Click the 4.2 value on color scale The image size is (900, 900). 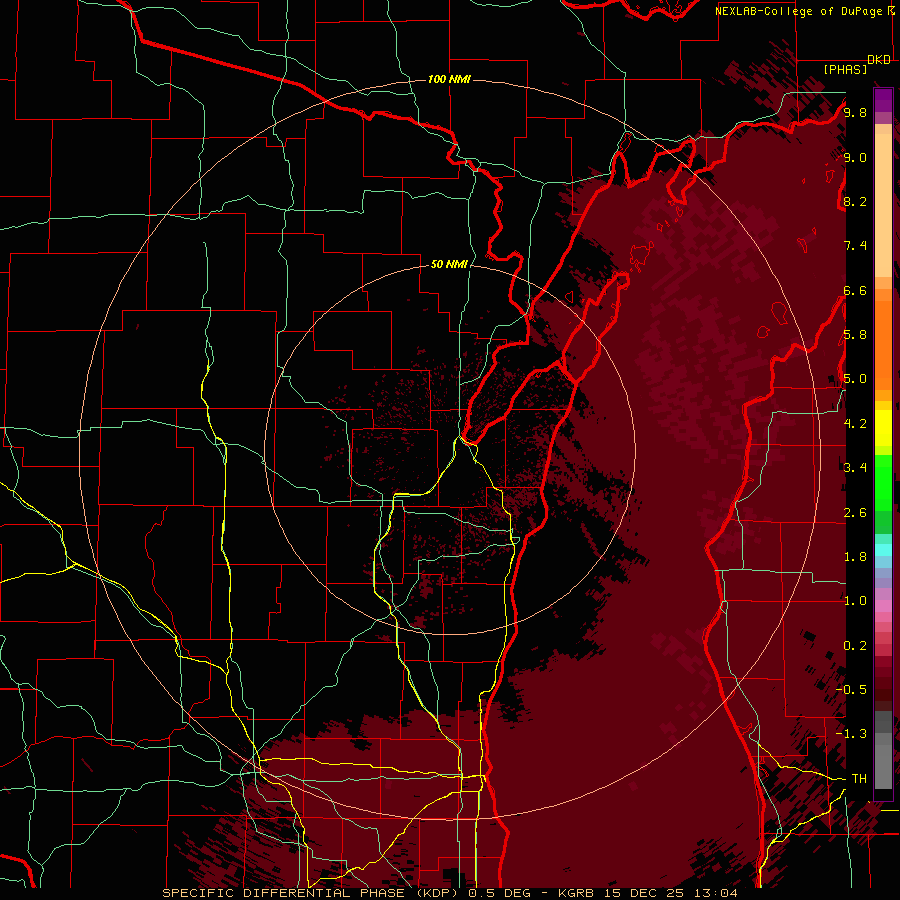[855, 424]
